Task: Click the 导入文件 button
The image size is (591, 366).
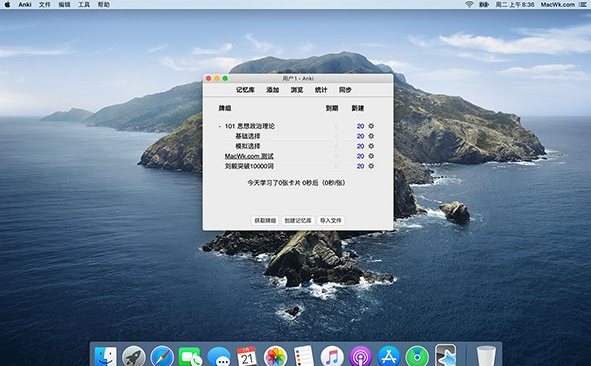Action: 331,221
